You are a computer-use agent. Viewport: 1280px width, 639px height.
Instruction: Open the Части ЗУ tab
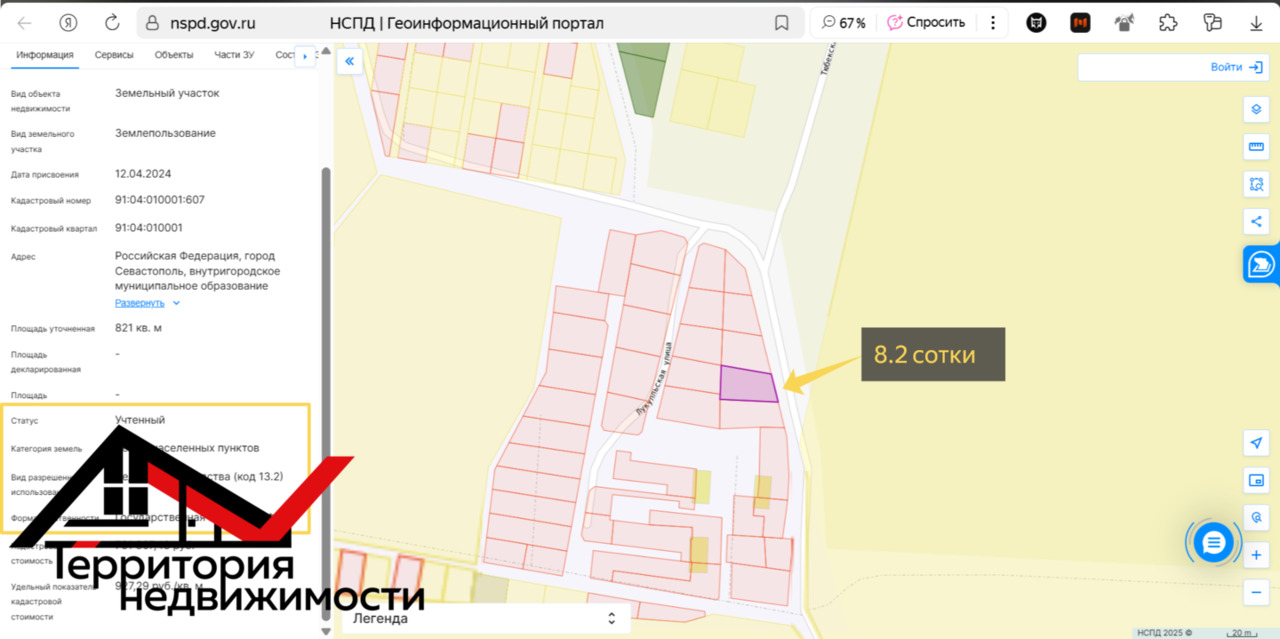pyautogui.click(x=234, y=55)
